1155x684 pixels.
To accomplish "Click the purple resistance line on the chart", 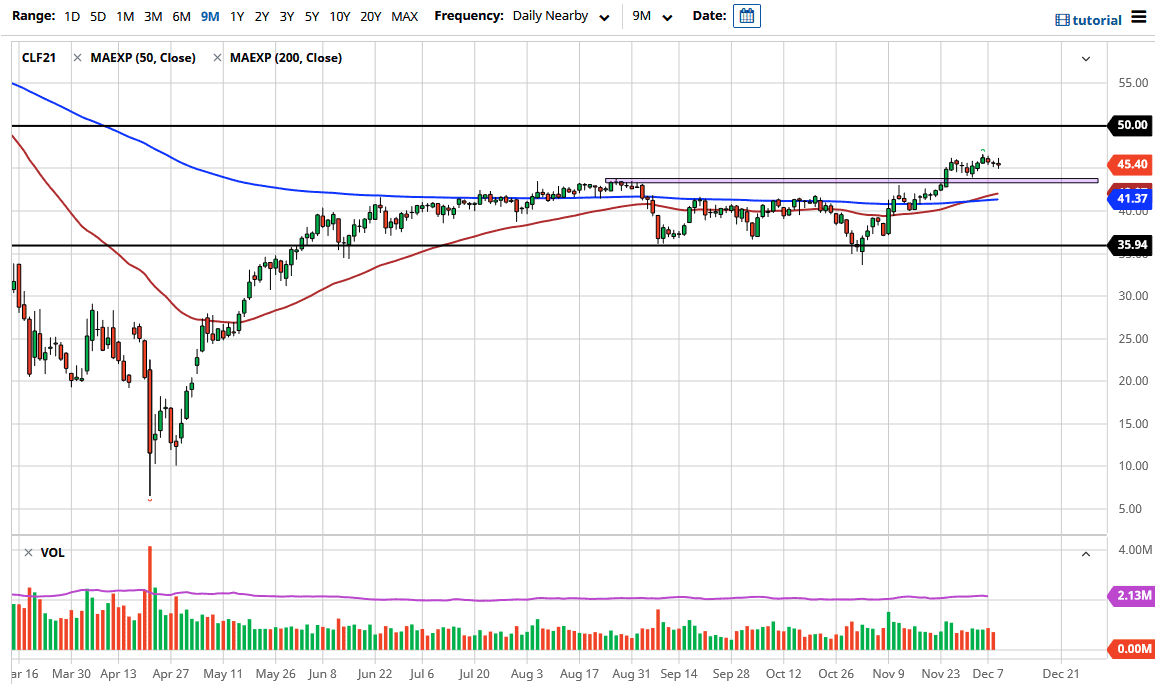I will pos(850,180).
